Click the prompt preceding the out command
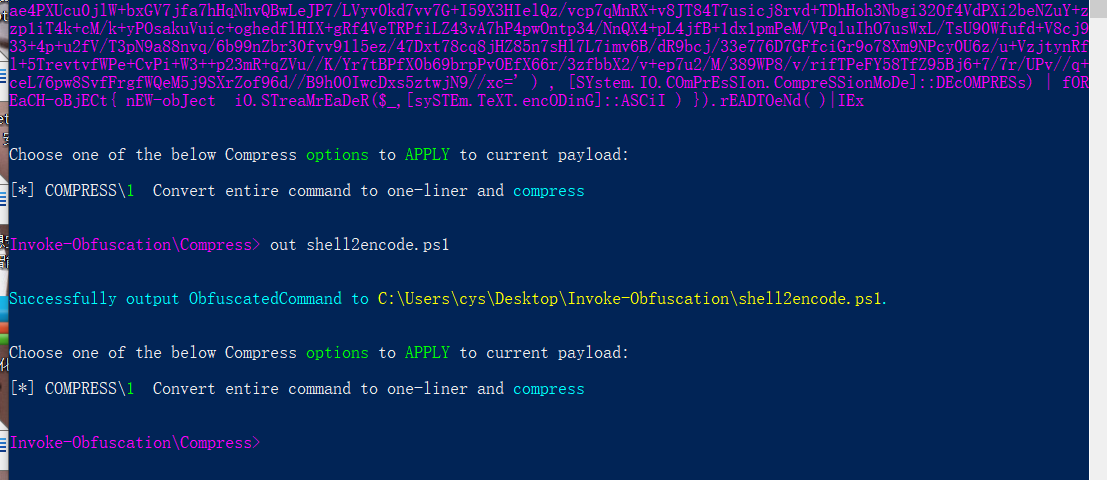1107x480 pixels. [135, 245]
